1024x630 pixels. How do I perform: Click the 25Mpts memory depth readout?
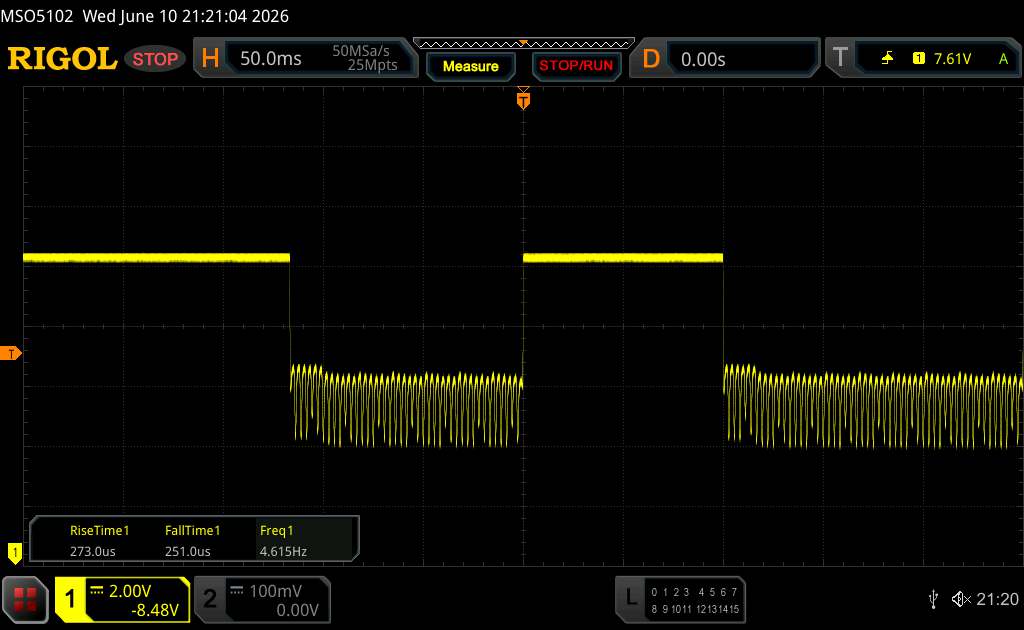372,65
